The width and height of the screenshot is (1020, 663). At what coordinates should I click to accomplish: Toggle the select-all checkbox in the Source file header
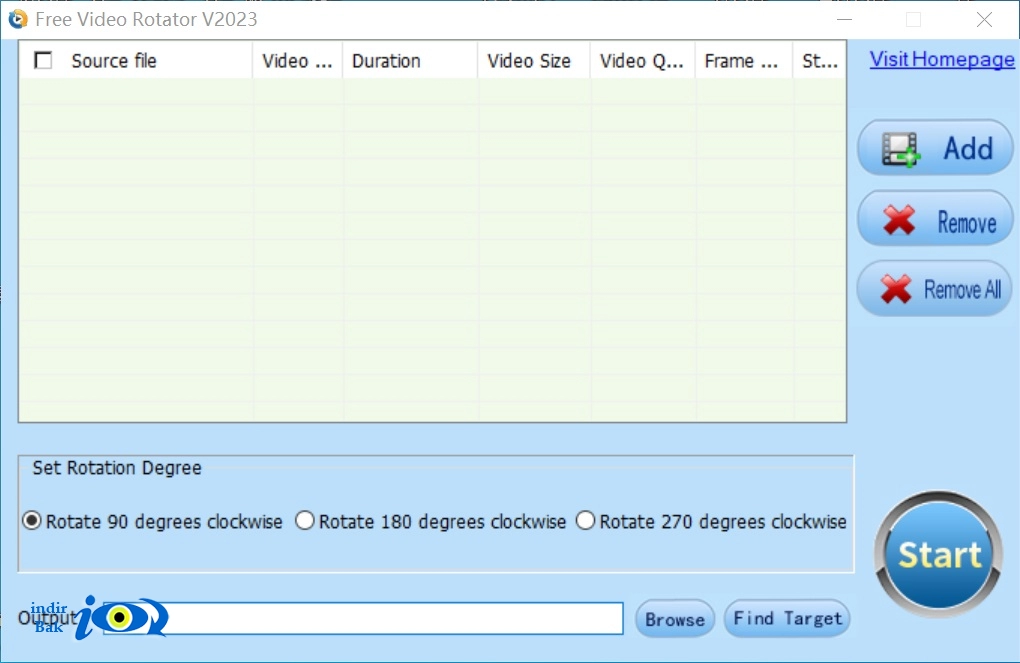(x=43, y=61)
